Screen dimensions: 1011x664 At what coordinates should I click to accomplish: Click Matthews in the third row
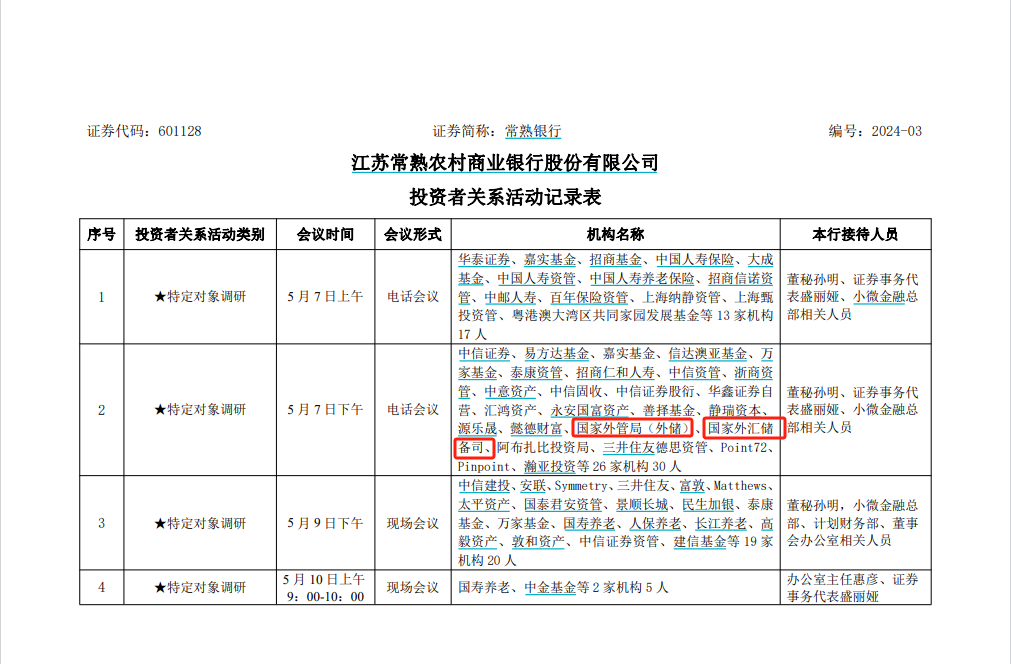click(x=740, y=485)
